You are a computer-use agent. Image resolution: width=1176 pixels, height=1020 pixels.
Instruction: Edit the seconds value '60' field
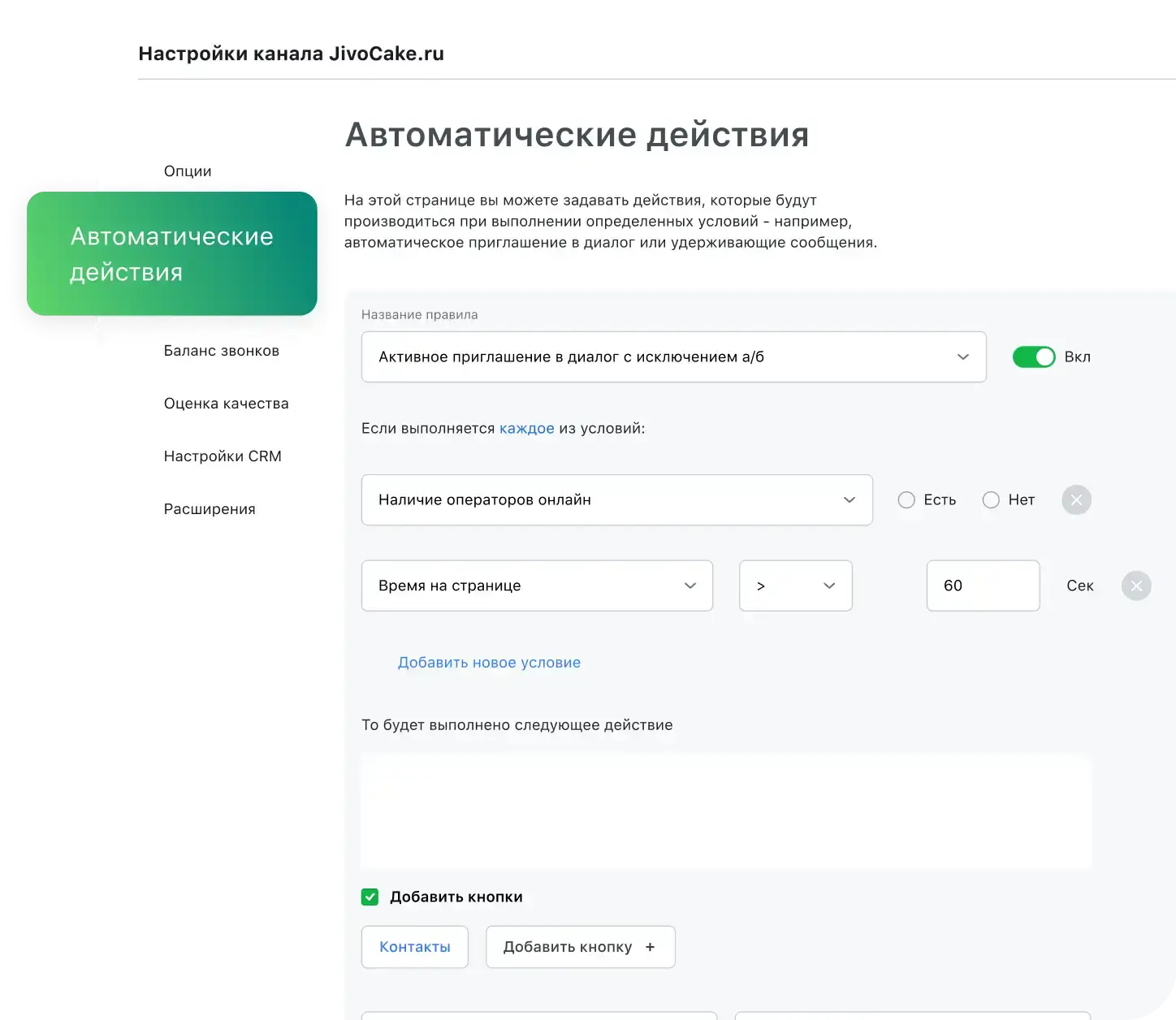click(983, 586)
